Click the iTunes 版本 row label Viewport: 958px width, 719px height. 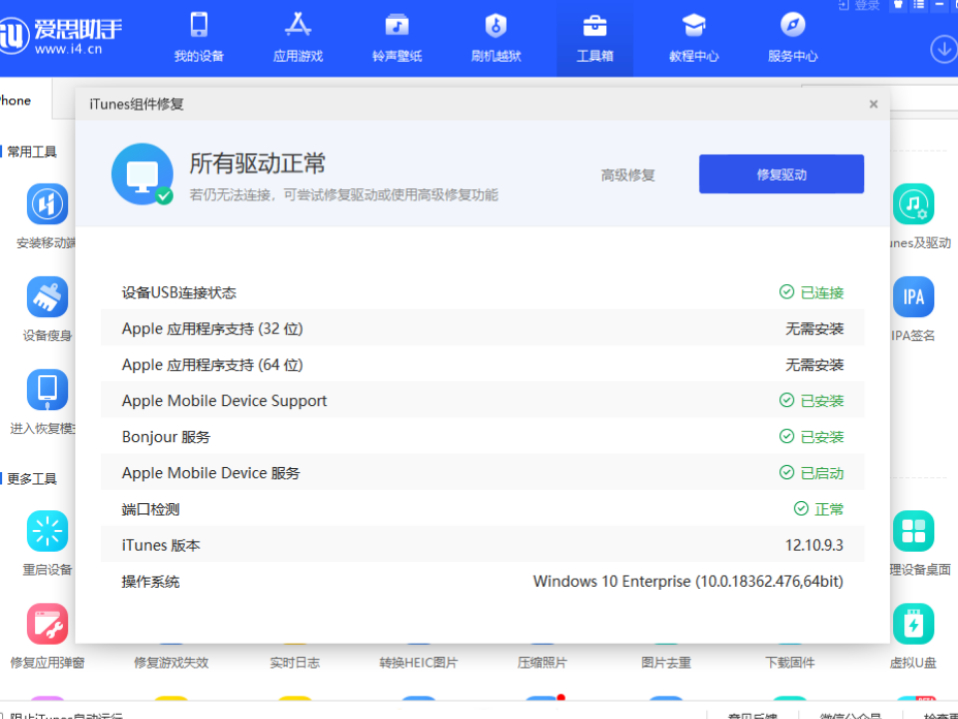pyautogui.click(x=161, y=545)
